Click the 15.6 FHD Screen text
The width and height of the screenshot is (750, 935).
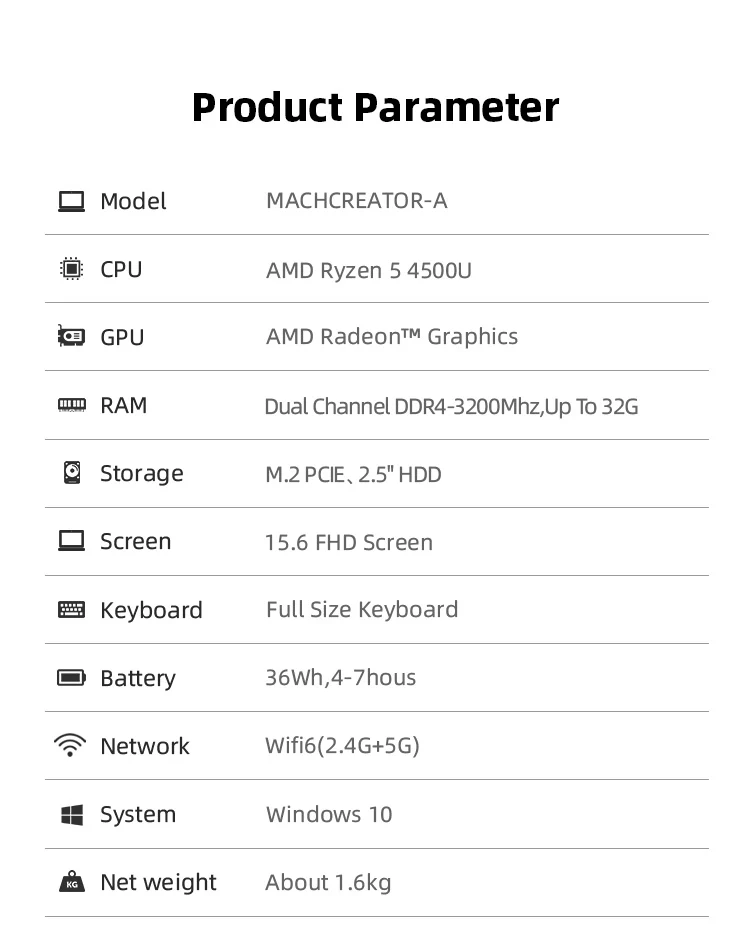(348, 542)
